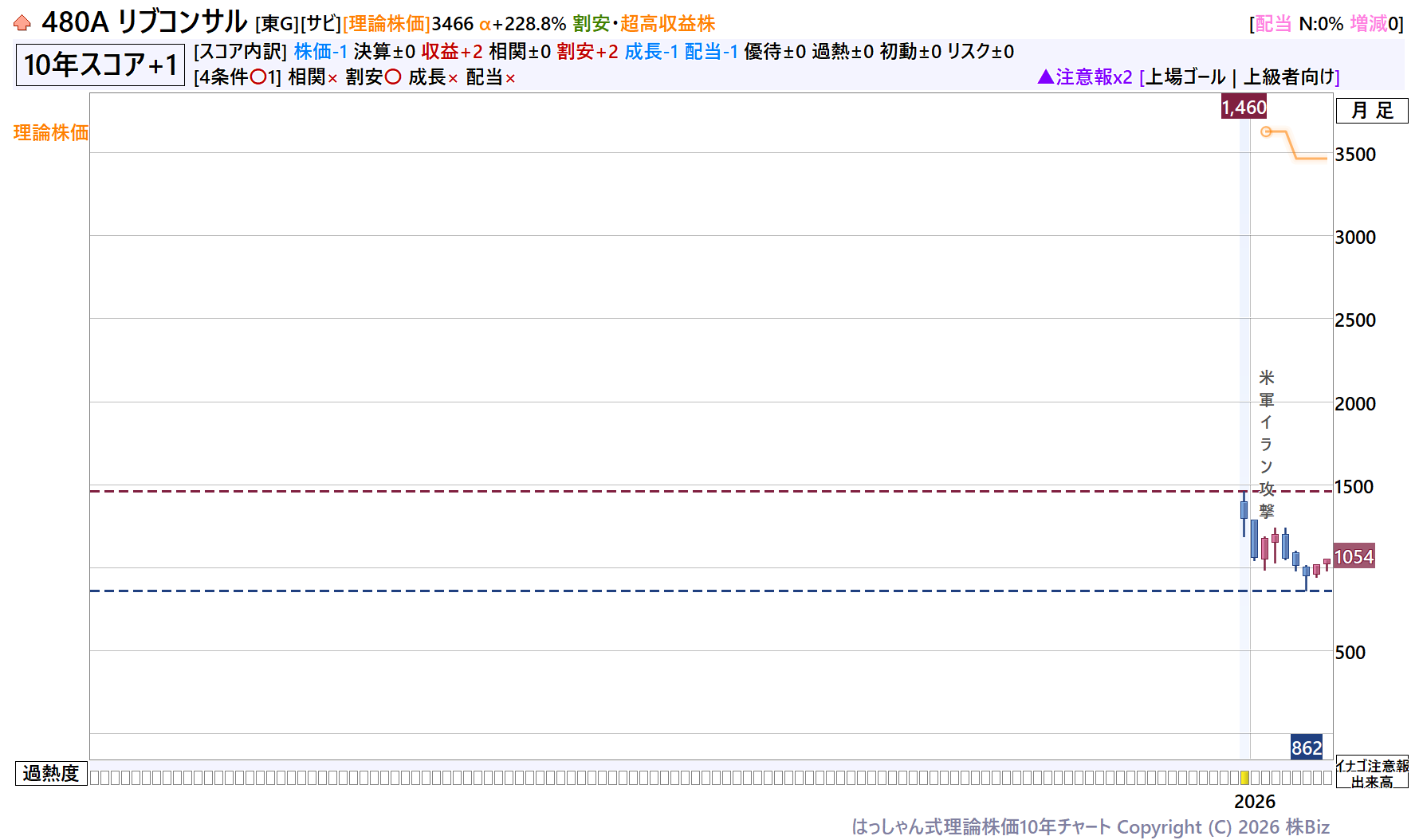The image size is (1419, 840).
Task: Click the red up-arrow house icon
Action: [22, 23]
